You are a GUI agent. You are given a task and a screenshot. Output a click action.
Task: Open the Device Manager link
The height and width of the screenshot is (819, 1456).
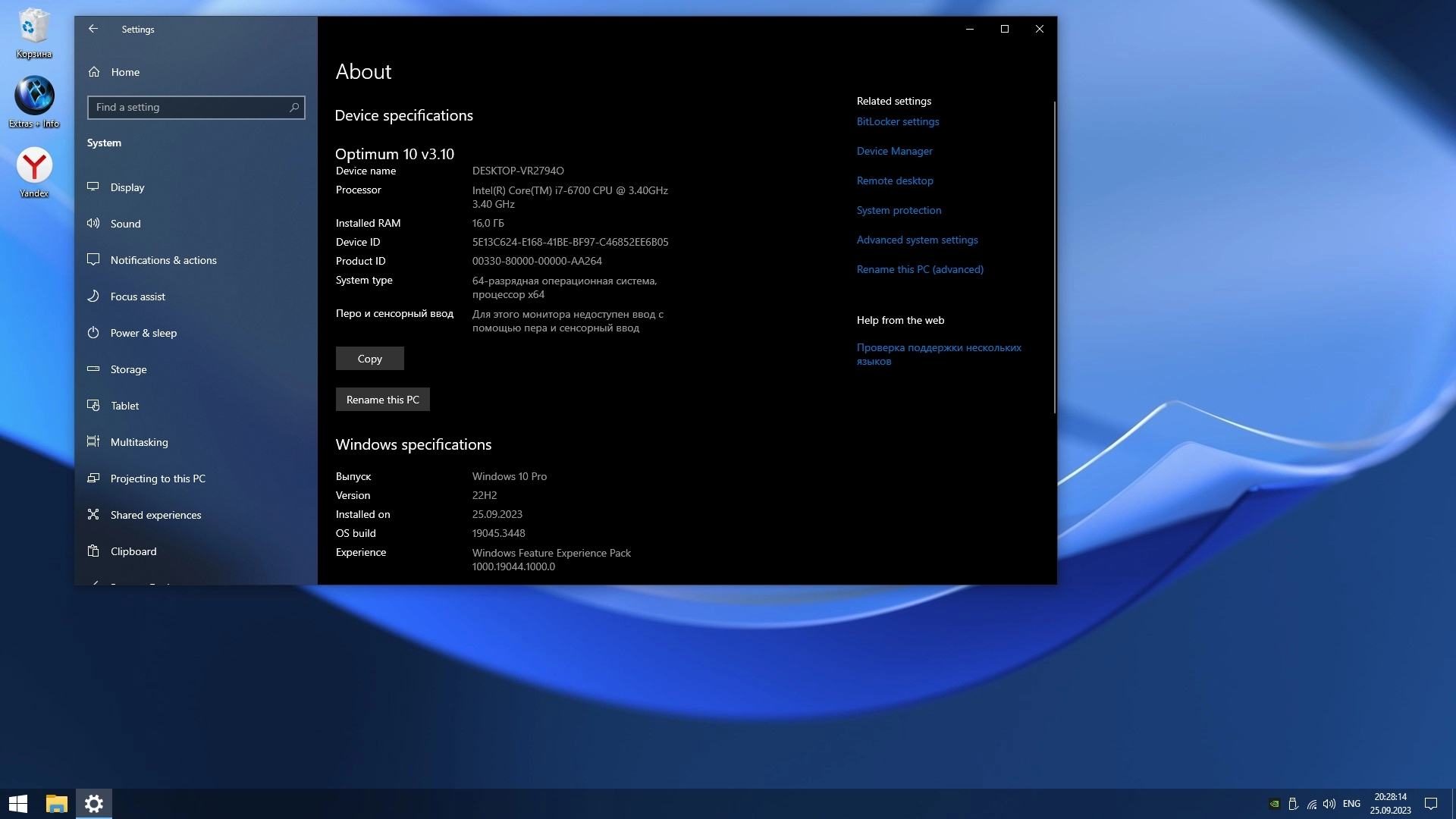894,151
